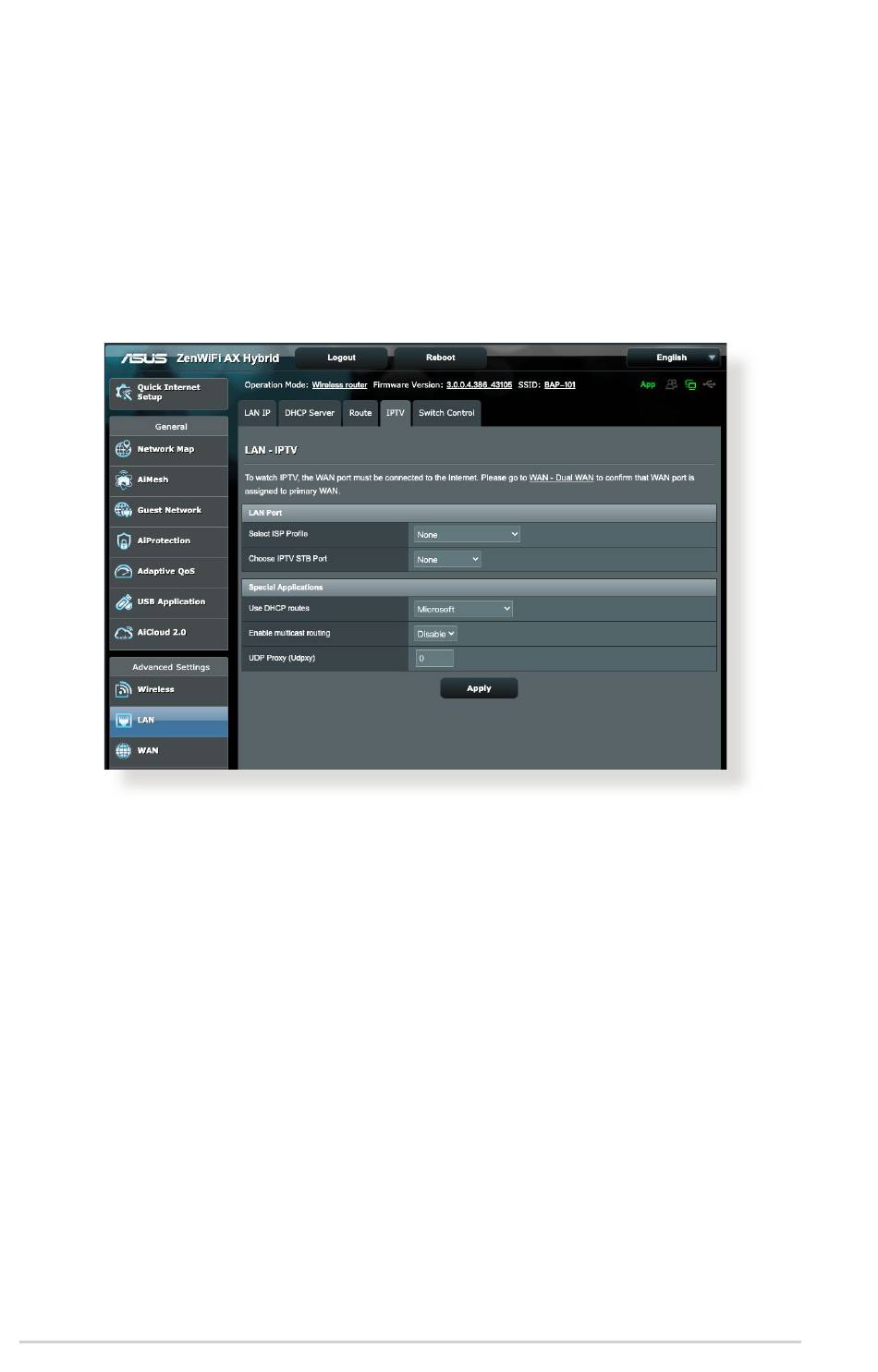The image size is (878, 1372).
Task: Click the Apply button
Action: pos(479,688)
